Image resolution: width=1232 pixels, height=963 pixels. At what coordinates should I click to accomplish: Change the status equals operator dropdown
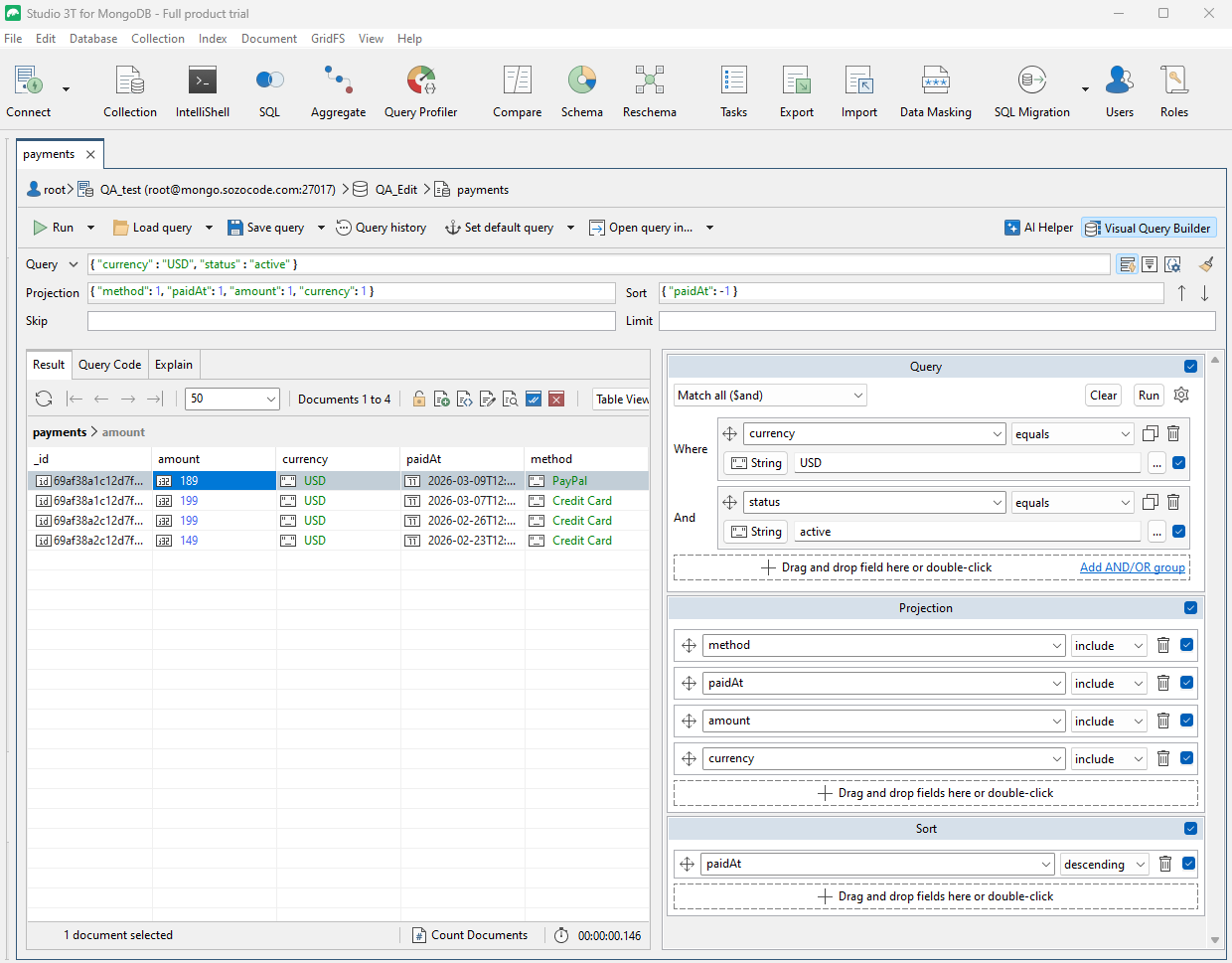[x=1073, y=502]
